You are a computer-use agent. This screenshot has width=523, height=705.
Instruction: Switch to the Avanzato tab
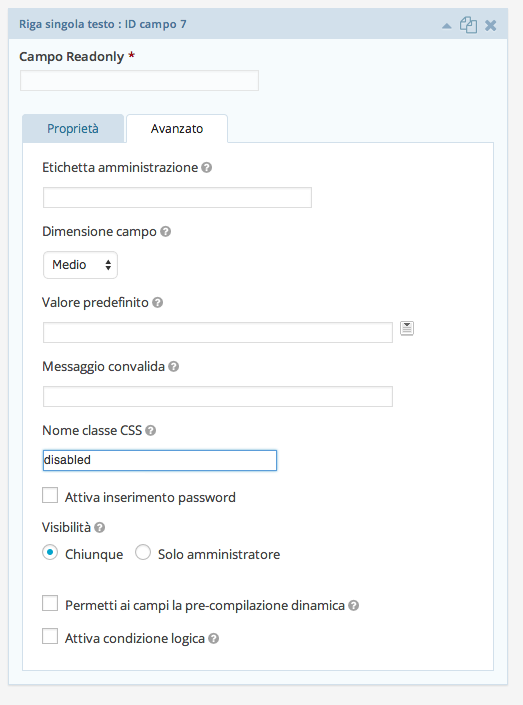point(177,129)
